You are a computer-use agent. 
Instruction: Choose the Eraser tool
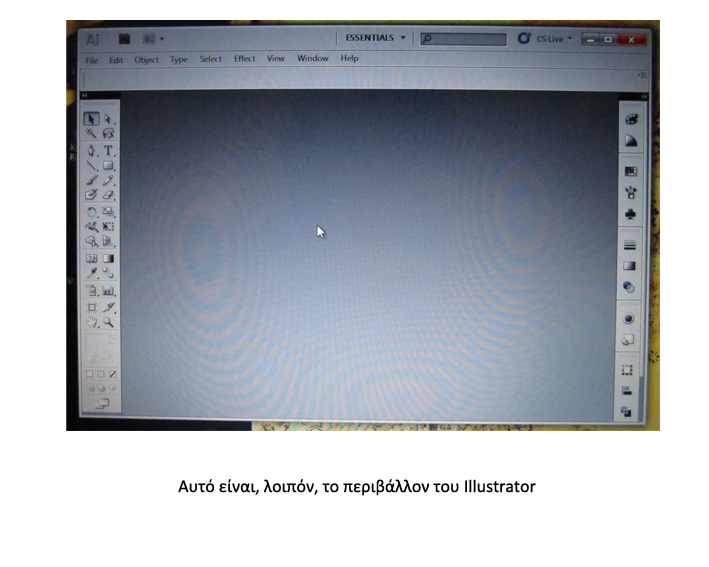click(108, 194)
